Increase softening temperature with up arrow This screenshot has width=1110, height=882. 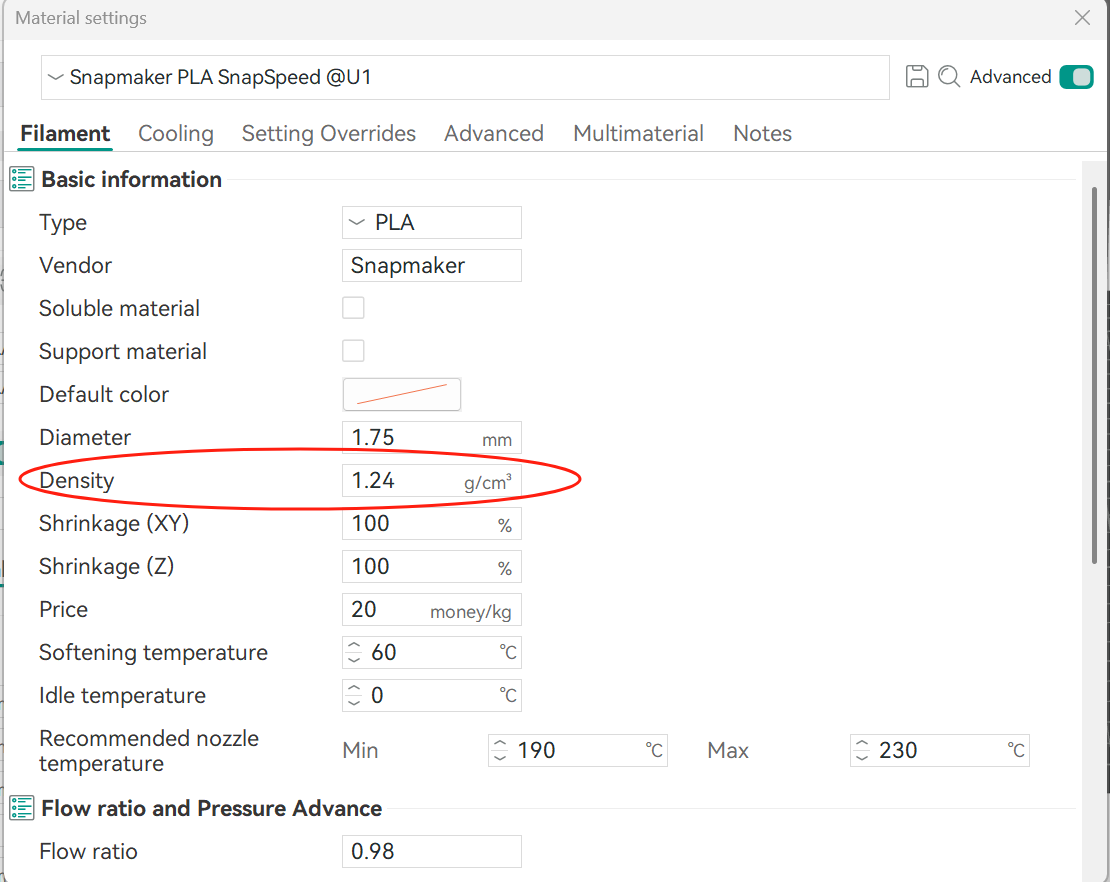click(353, 647)
